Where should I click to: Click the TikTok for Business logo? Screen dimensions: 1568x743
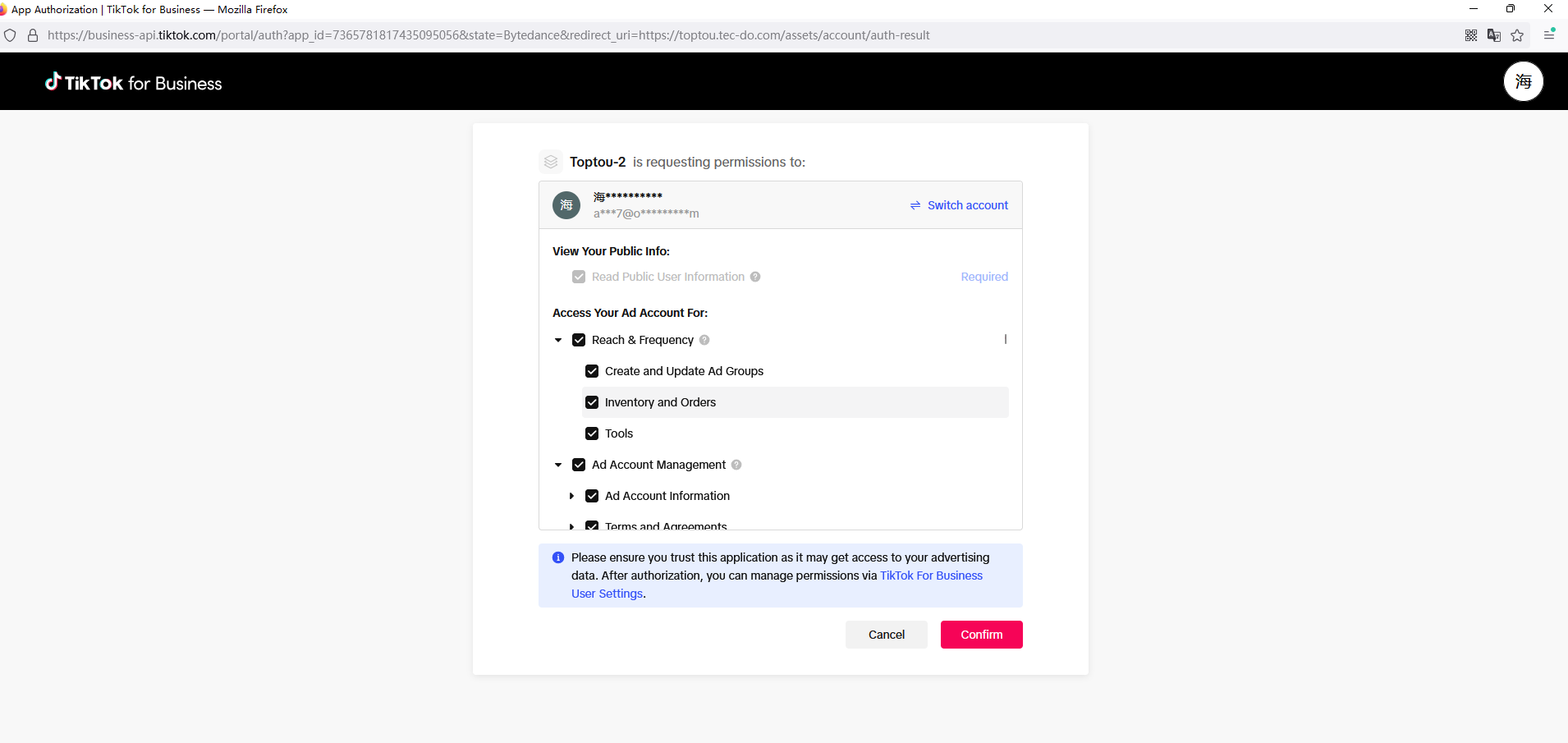(133, 82)
